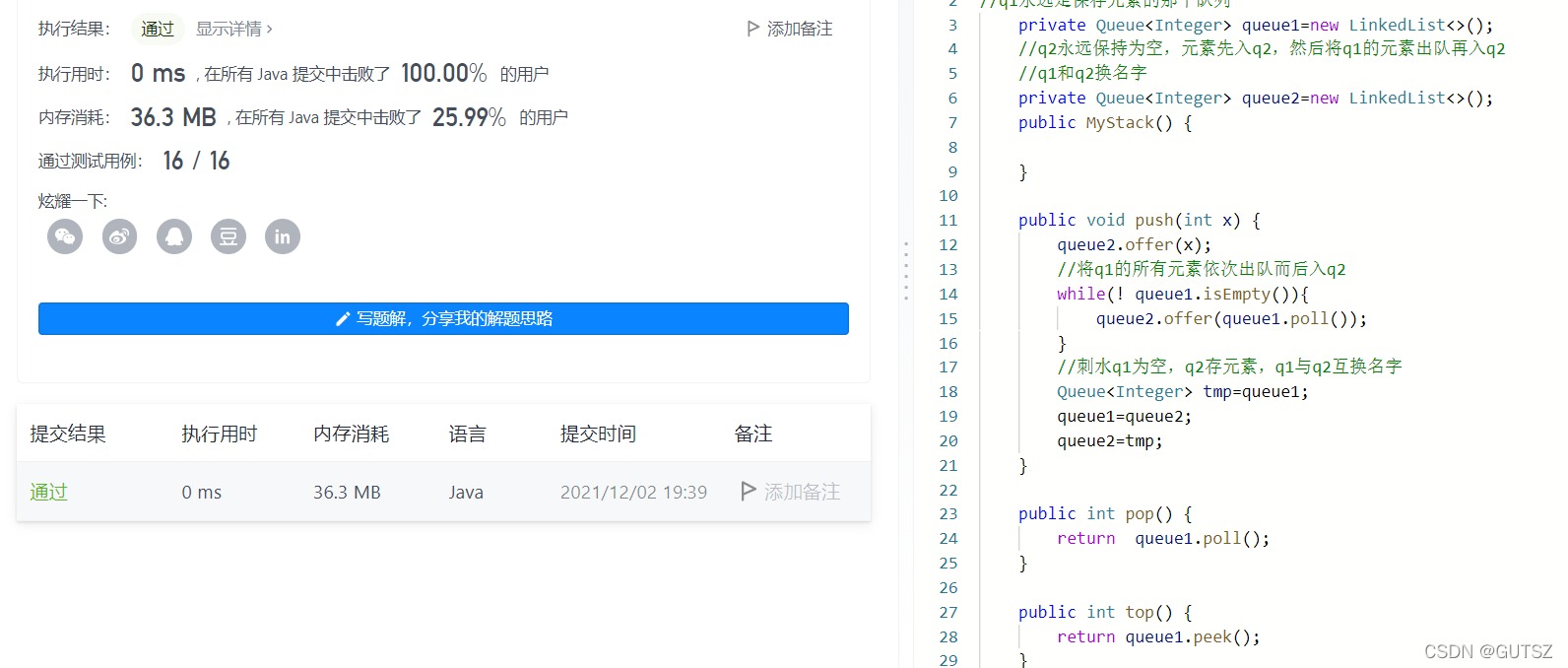Image resolution: width=1568 pixels, height=668 pixels.
Task: Click the 36.3 MB memory value at top
Action: (173, 117)
